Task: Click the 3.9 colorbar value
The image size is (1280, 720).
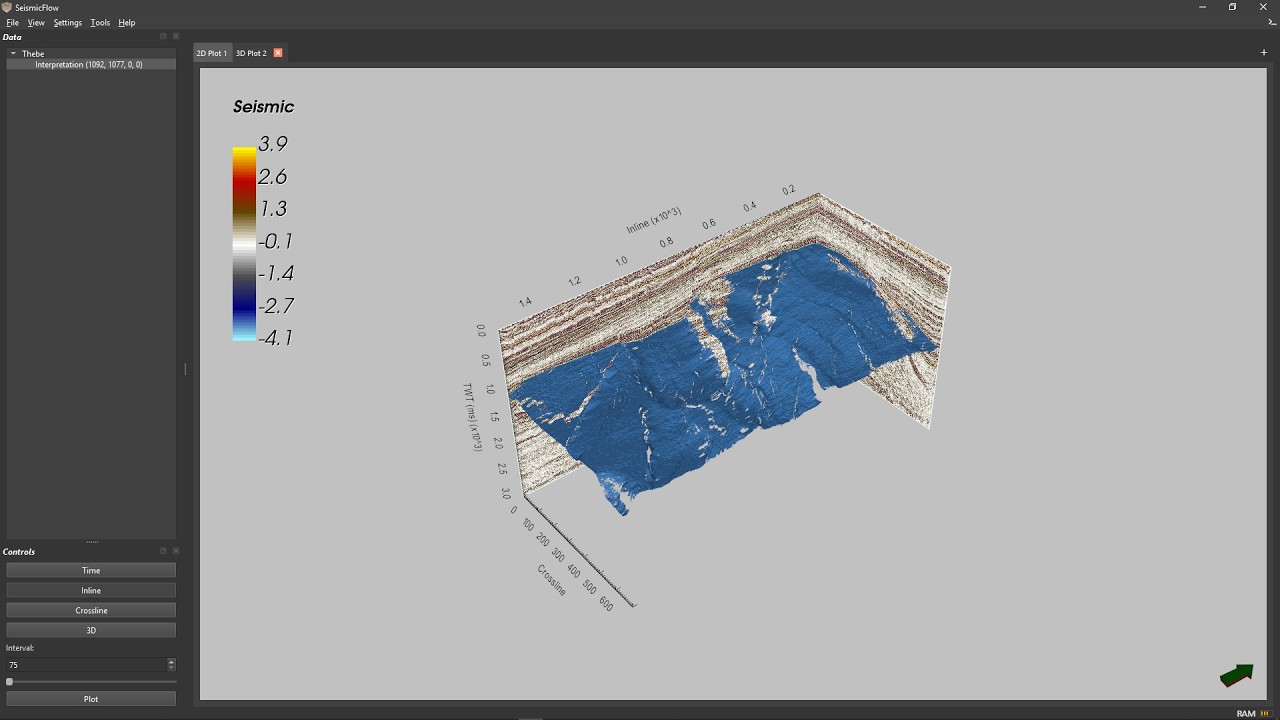Action: click(x=273, y=144)
